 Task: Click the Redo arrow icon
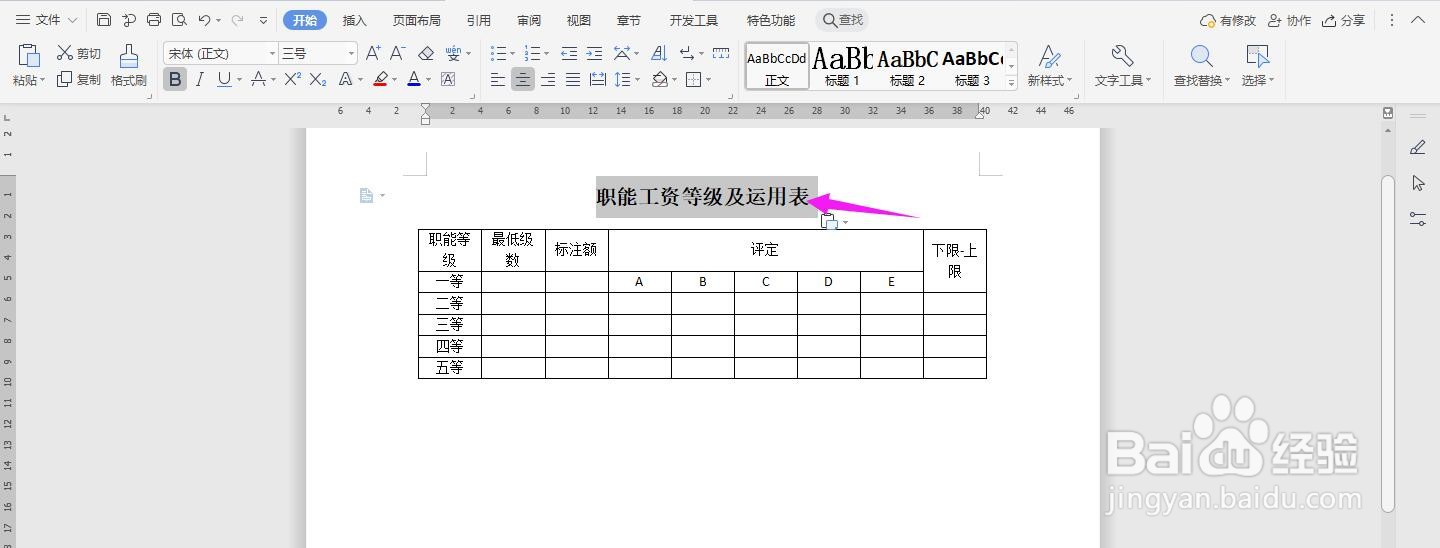[237, 20]
